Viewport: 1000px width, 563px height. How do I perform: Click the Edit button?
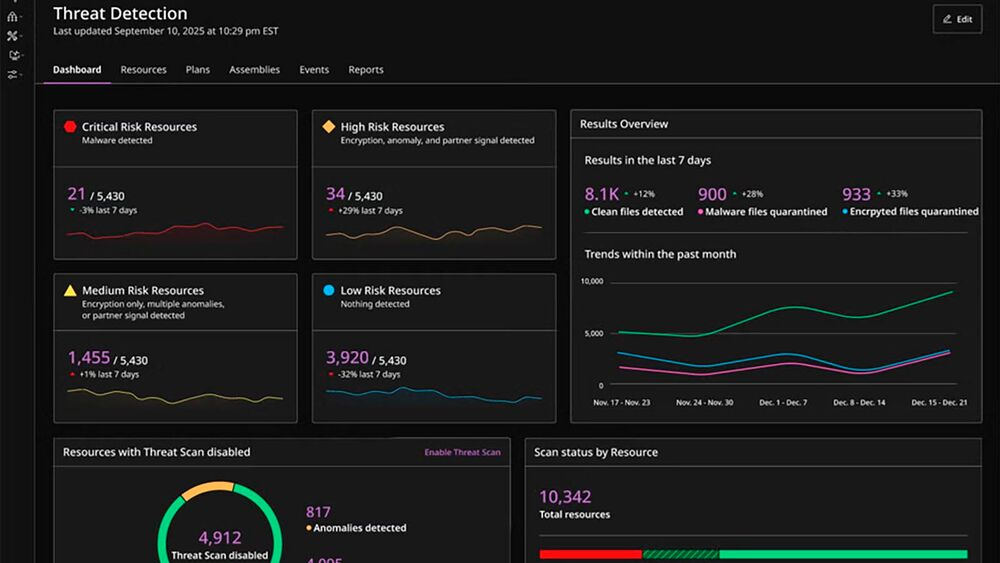[x=957, y=19]
